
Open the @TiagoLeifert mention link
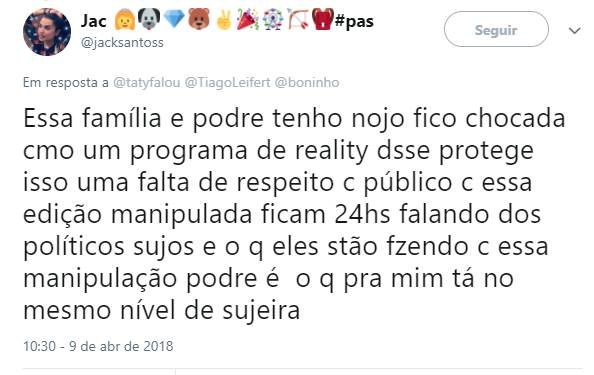pos(228,82)
